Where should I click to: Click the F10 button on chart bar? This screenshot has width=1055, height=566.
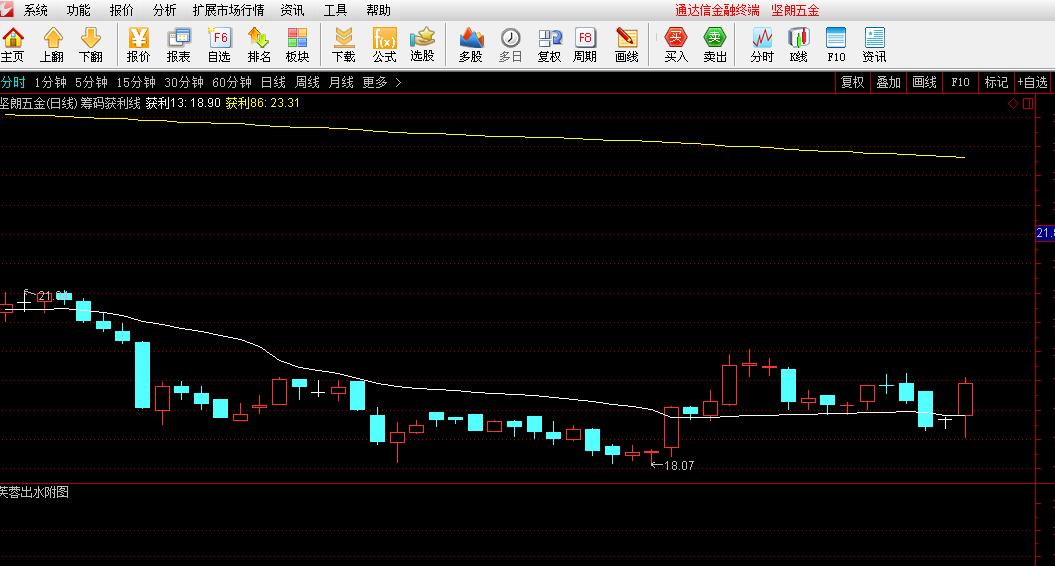click(960, 82)
